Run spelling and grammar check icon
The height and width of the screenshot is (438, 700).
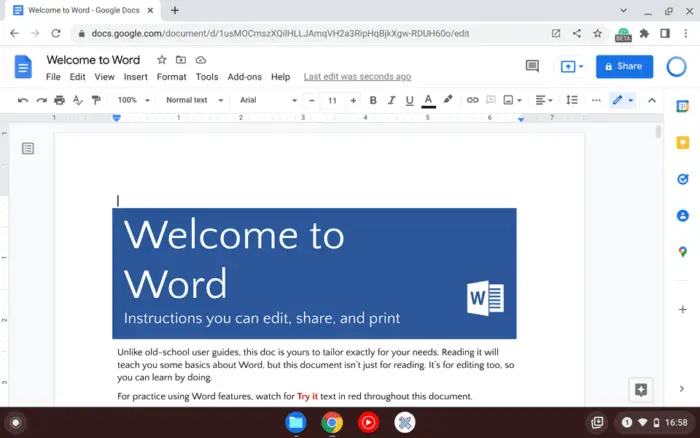click(x=78, y=100)
